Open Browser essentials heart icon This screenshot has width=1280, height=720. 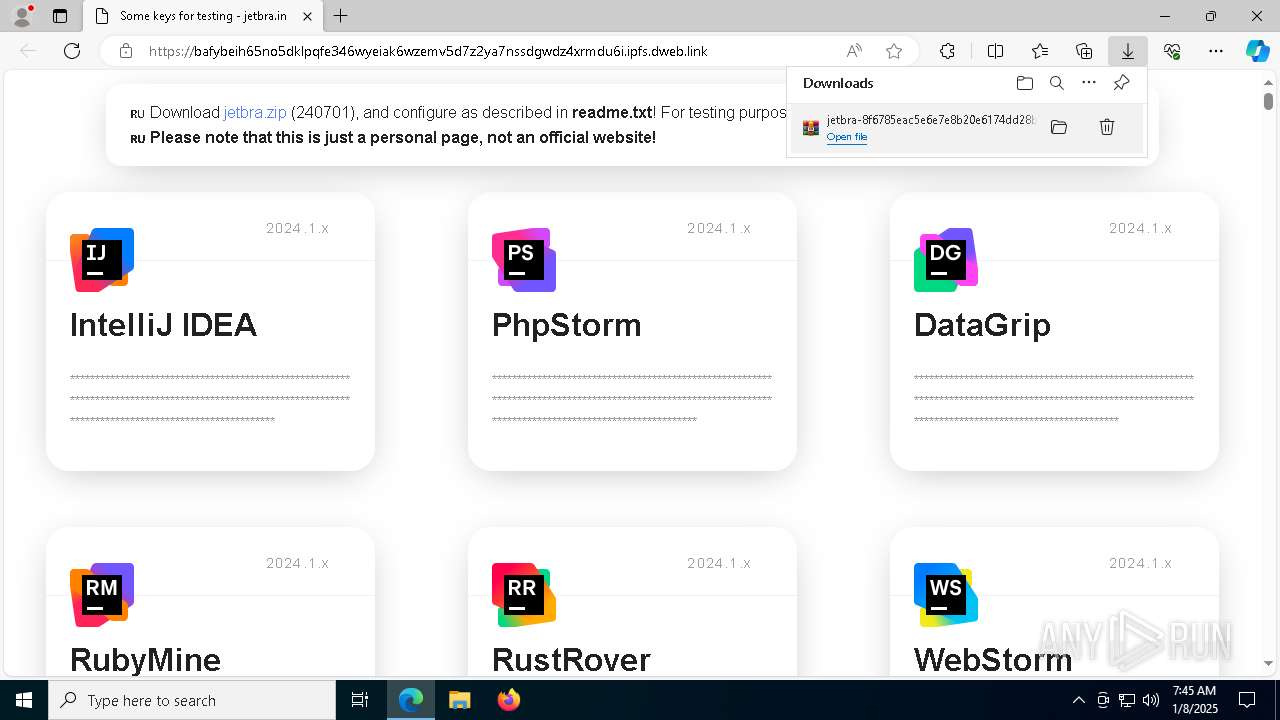click(x=1172, y=51)
